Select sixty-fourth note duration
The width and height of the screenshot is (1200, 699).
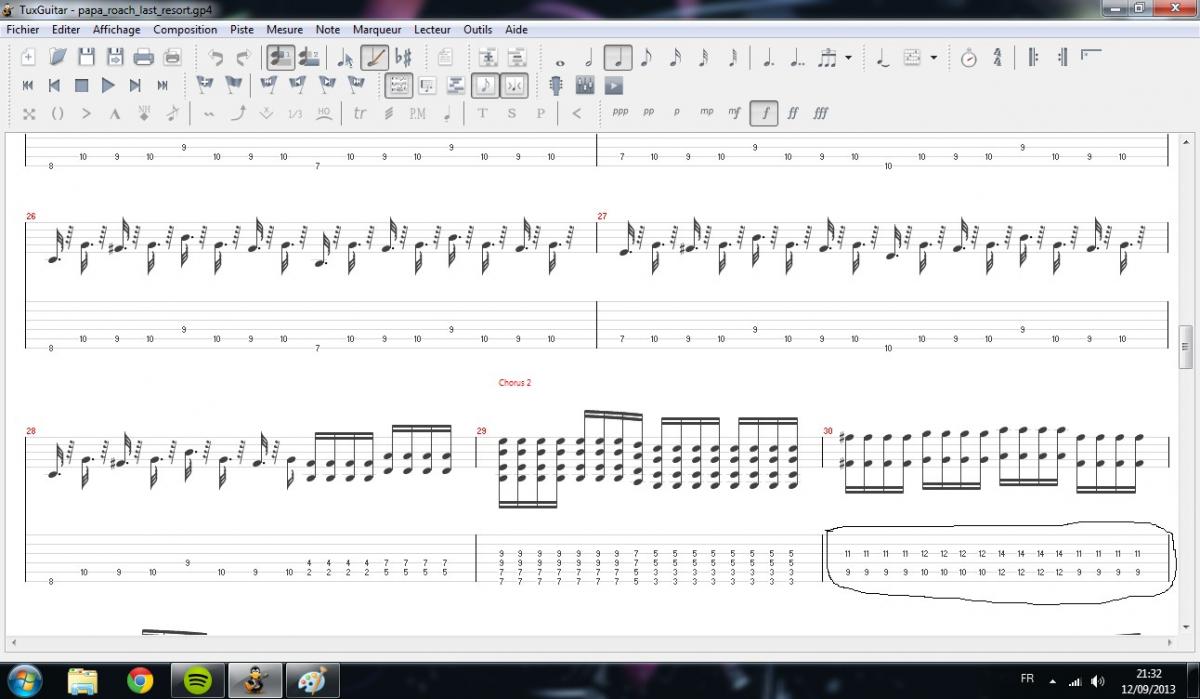click(733, 57)
